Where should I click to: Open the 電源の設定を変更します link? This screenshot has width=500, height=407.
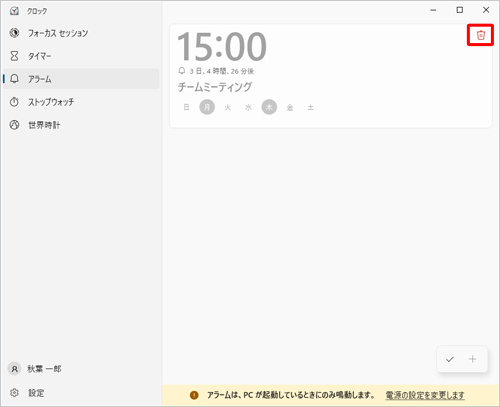pos(425,395)
